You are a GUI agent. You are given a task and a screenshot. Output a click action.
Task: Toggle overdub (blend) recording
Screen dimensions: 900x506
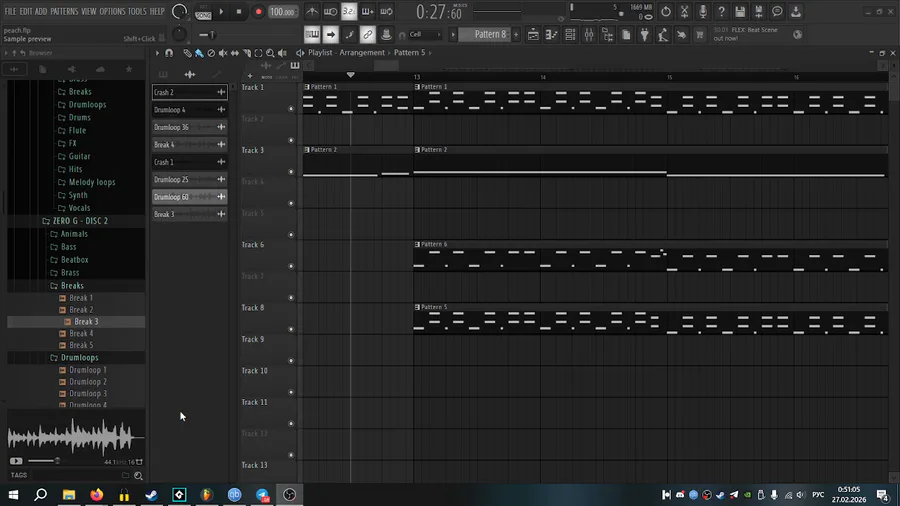(368, 11)
